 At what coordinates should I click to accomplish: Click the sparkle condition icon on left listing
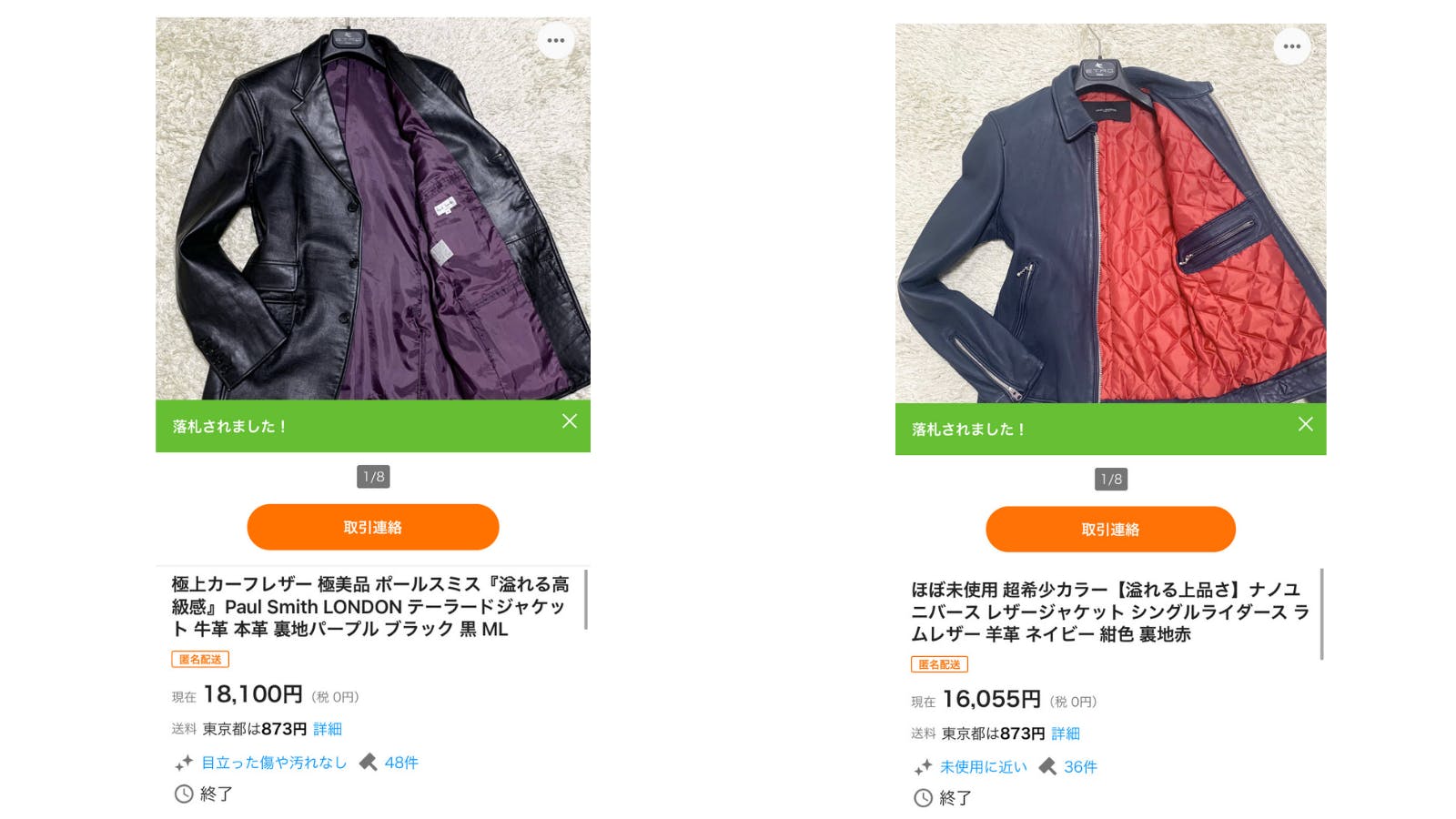[184, 763]
